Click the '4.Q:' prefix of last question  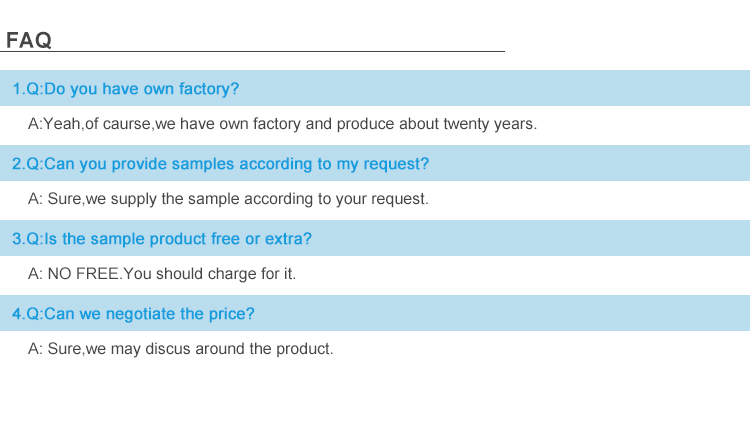coord(27,314)
